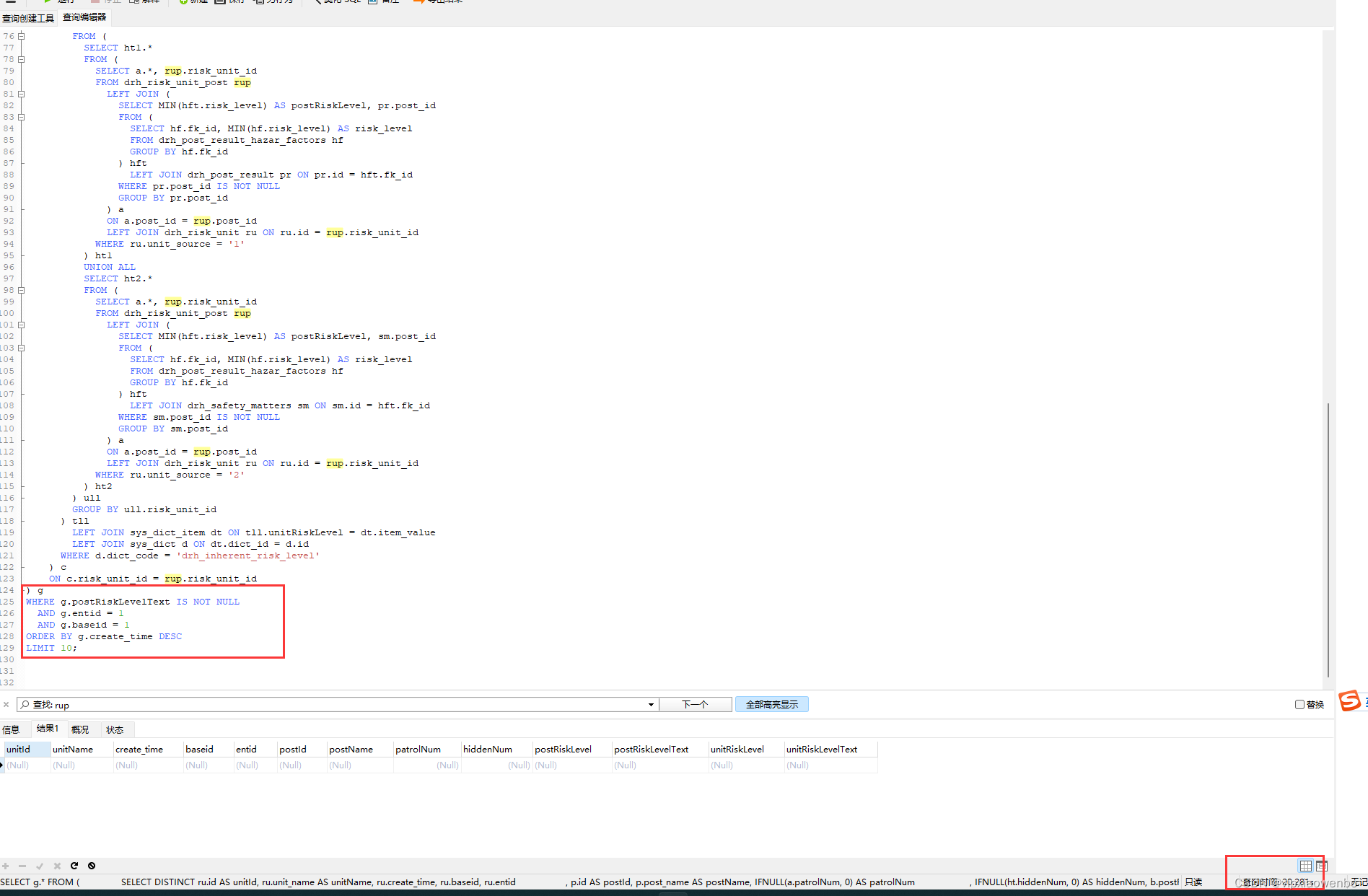Click the current row indicator arrow

[2, 765]
